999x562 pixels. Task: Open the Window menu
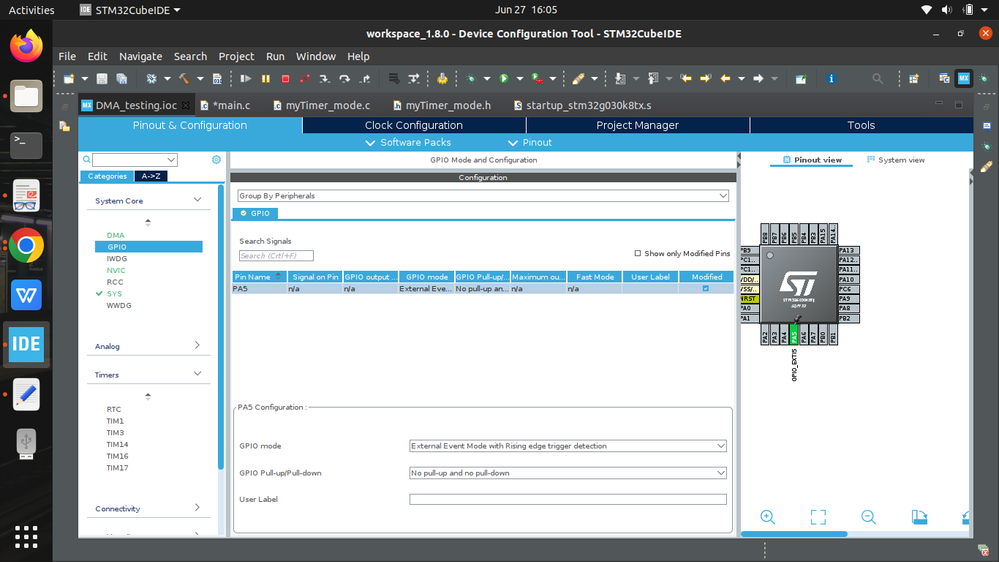[x=315, y=56]
